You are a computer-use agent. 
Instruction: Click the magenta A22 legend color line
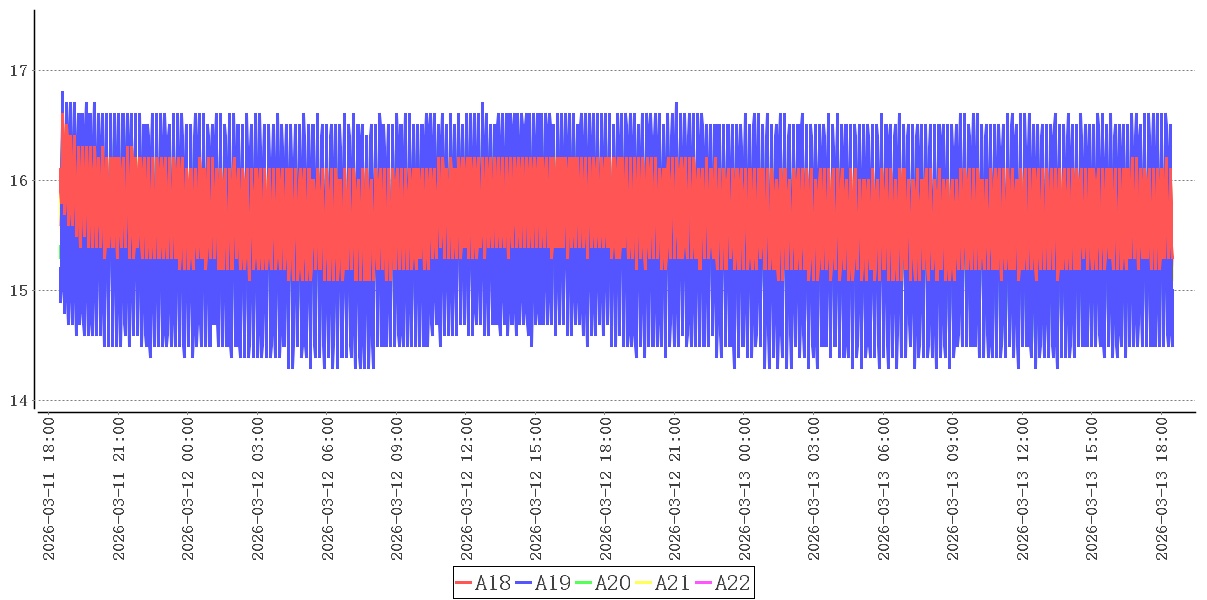tap(704, 583)
